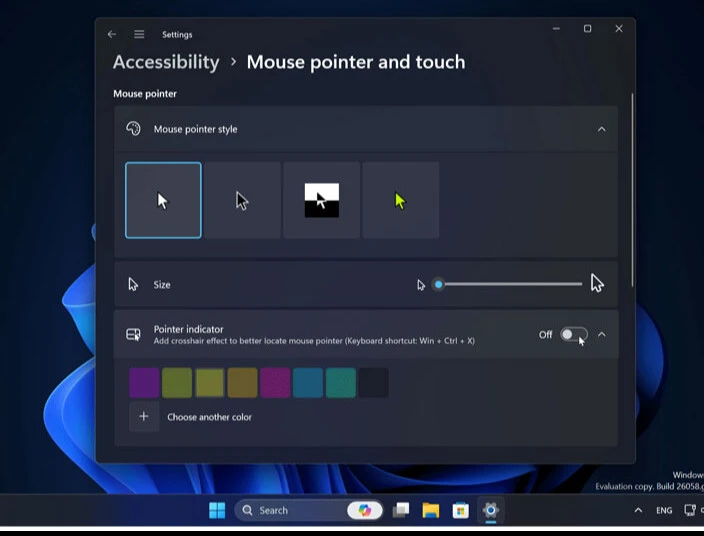Click the ENG language indicator
704x536 pixels.
[664, 510]
